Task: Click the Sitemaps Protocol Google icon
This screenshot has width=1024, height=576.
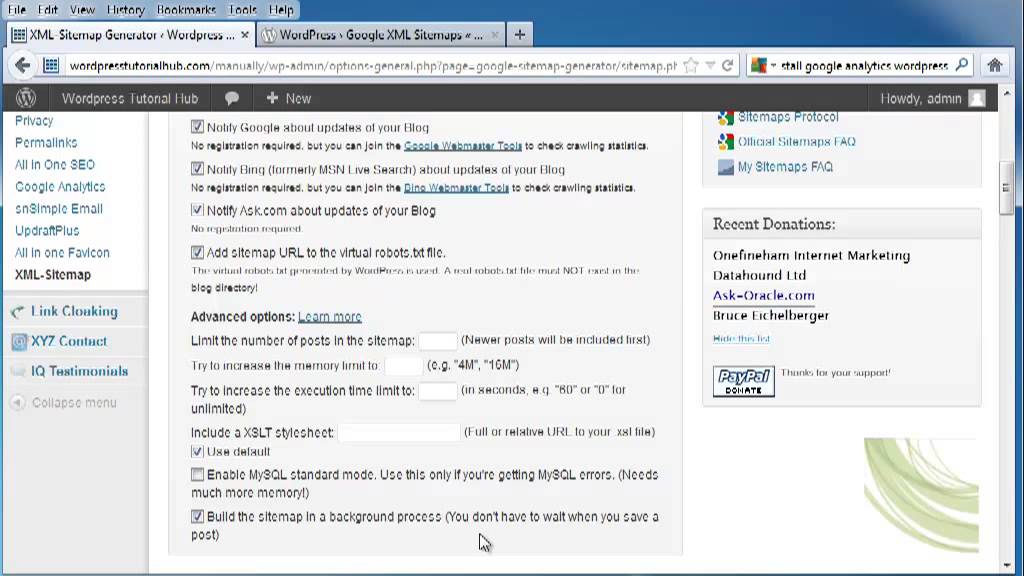Action: point(726,118)
